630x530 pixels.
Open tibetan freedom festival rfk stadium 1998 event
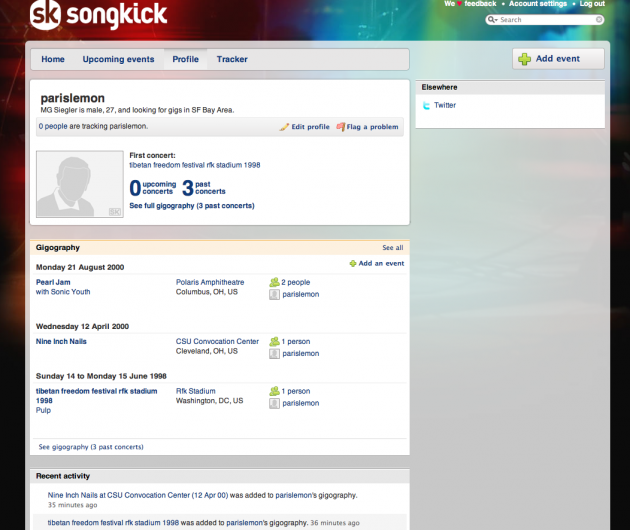[x=96, y=396]
